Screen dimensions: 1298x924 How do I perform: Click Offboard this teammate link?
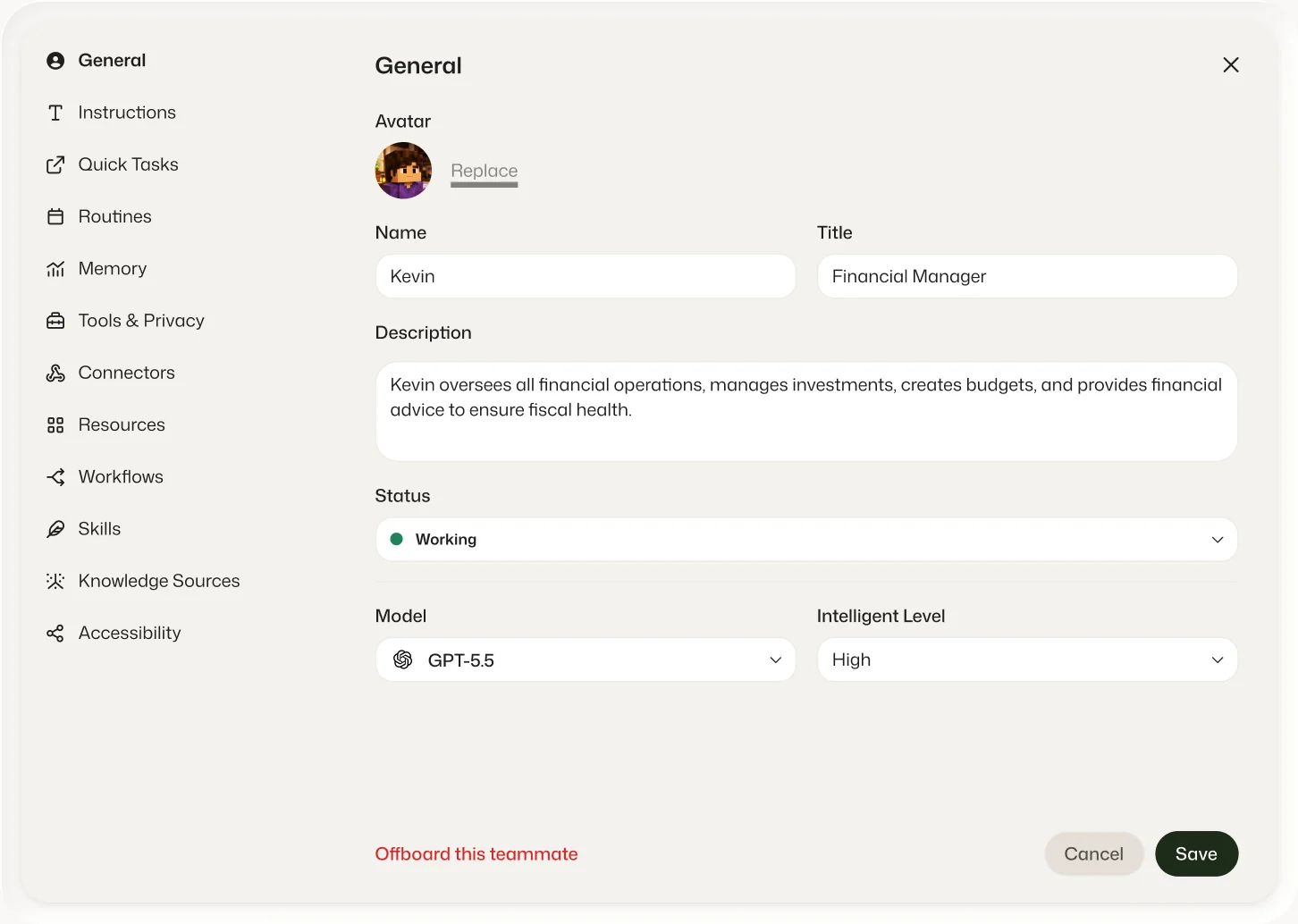pos(476,854)
